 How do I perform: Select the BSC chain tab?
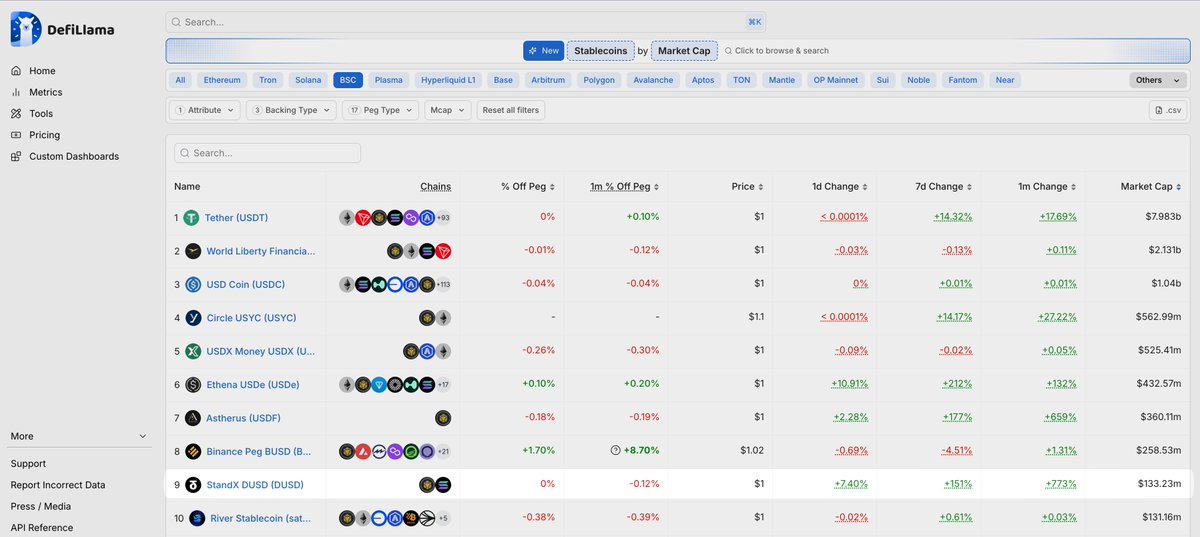pos(348,80)
